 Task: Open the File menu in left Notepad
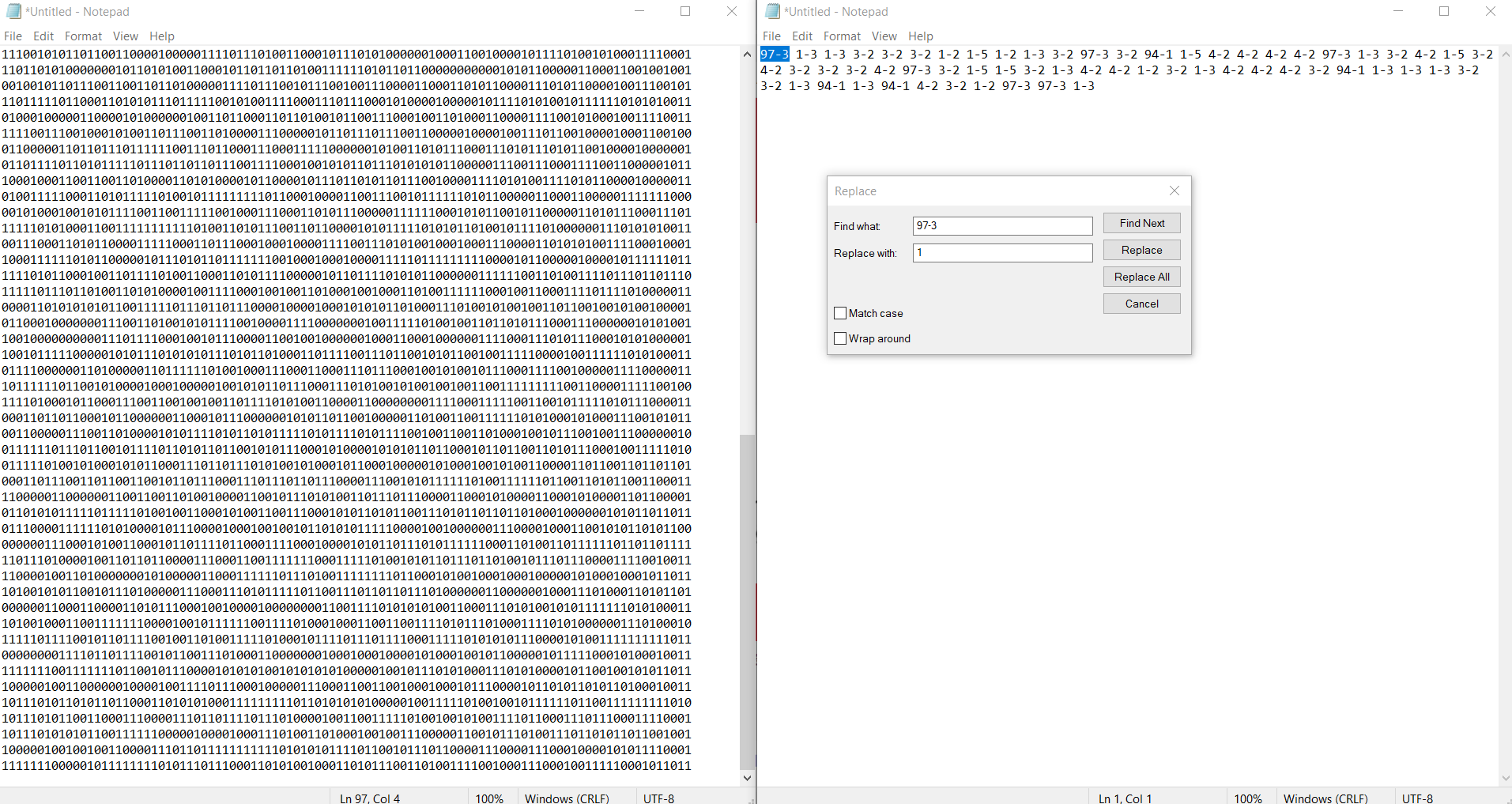(x=13, y=36)
